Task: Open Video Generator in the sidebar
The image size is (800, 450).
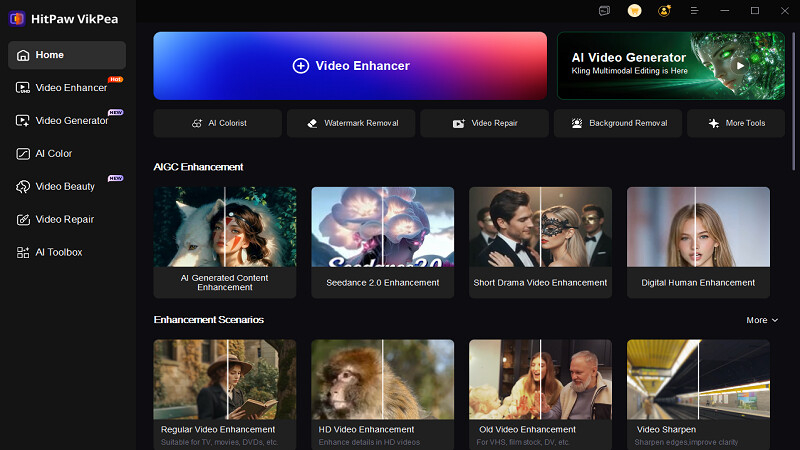Action: [67, 120]
